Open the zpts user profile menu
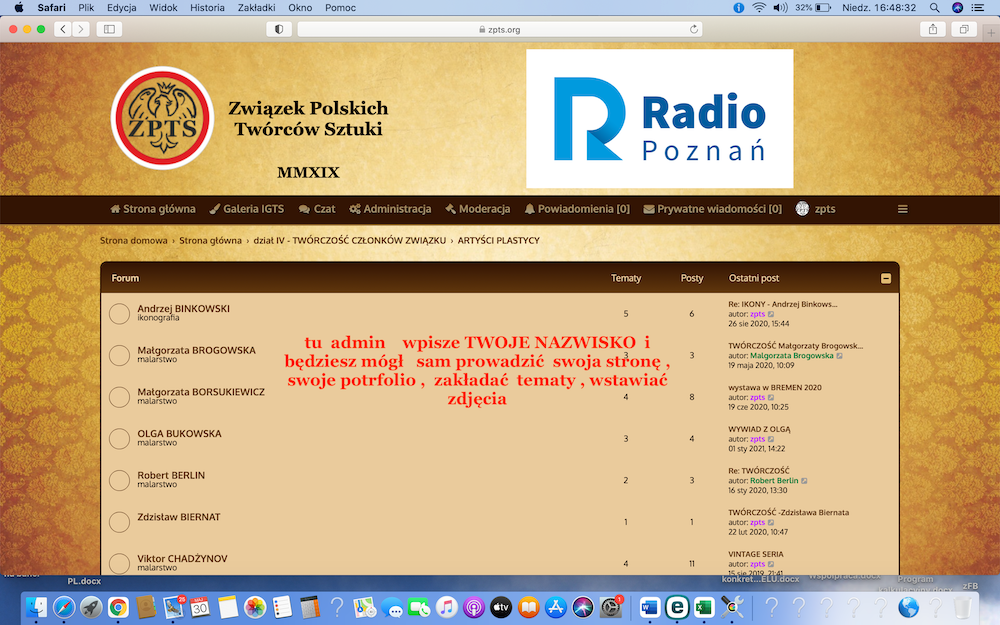1000x625 pixels. pos(816,209)
